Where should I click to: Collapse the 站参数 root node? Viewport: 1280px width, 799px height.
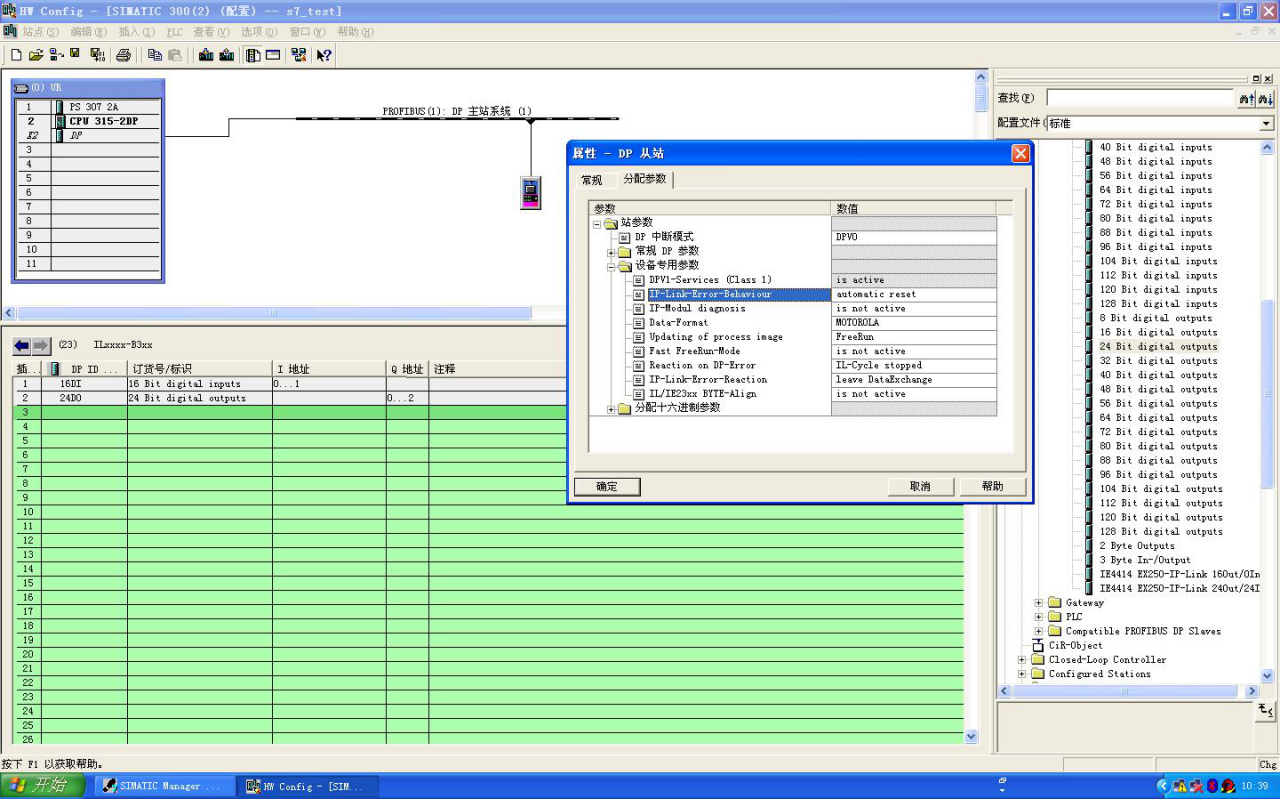coord(597,223)
